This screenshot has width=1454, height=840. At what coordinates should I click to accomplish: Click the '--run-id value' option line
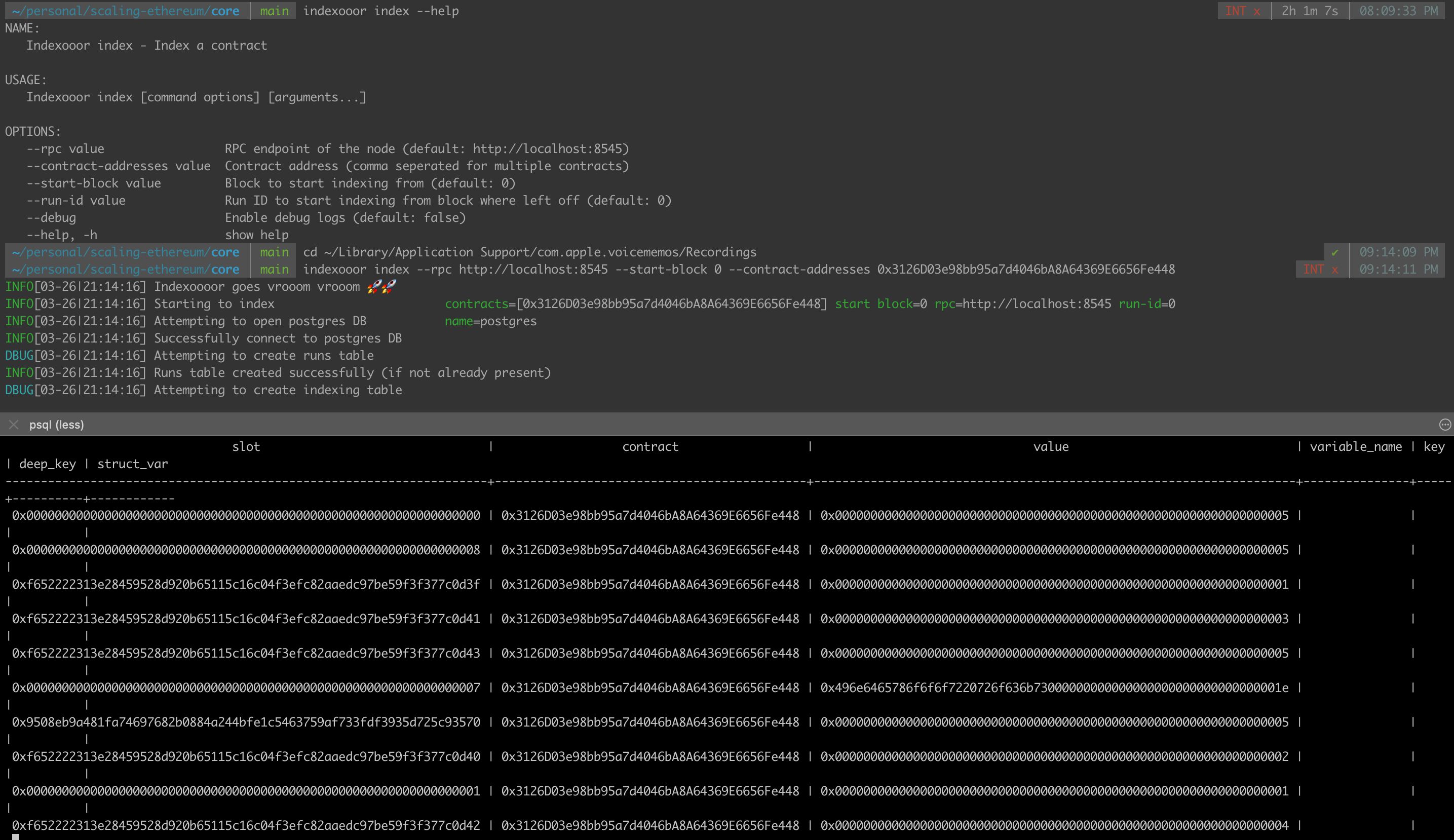coord(349,201)
